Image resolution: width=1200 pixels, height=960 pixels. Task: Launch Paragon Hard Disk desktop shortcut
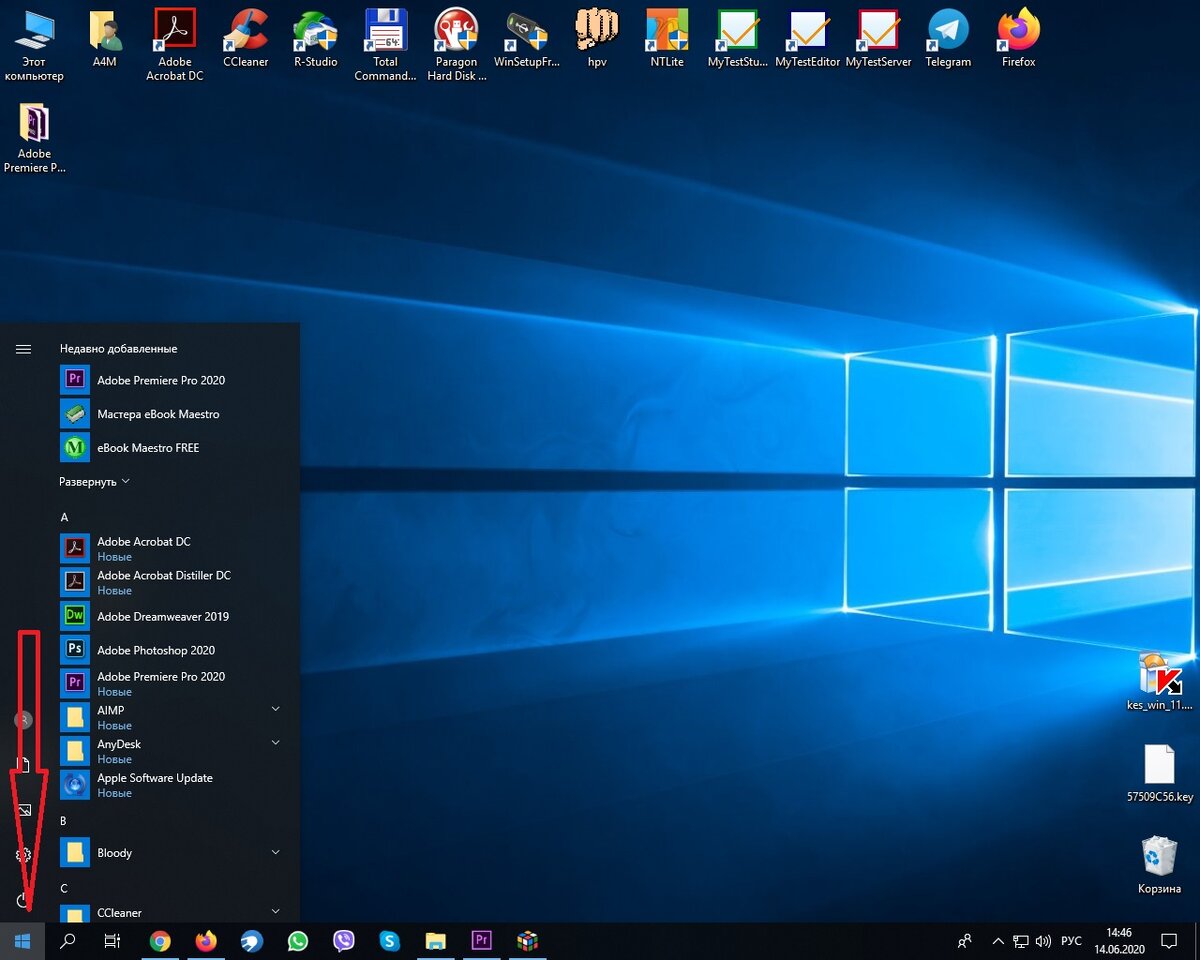tap(456, 45)
